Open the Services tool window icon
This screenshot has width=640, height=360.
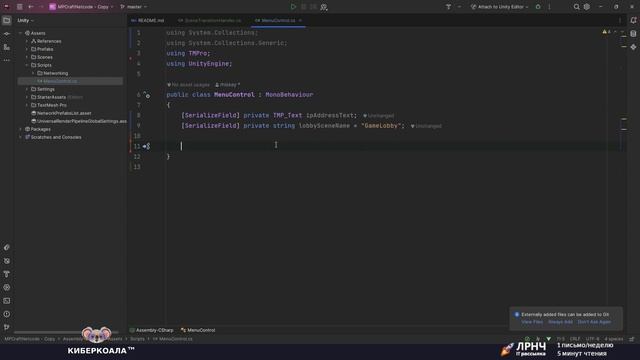7,287
